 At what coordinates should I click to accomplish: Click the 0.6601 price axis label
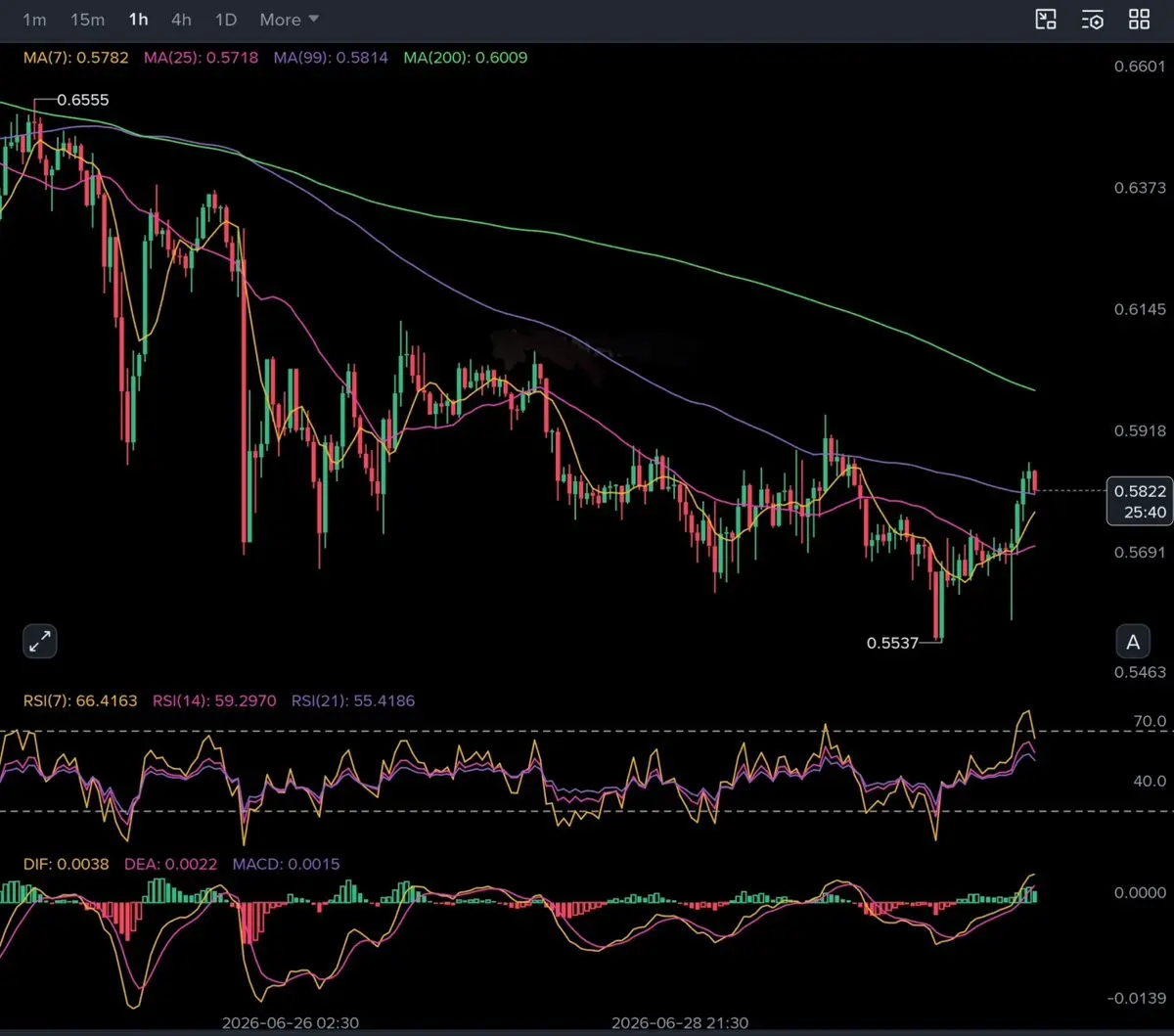coord(1141,67)
